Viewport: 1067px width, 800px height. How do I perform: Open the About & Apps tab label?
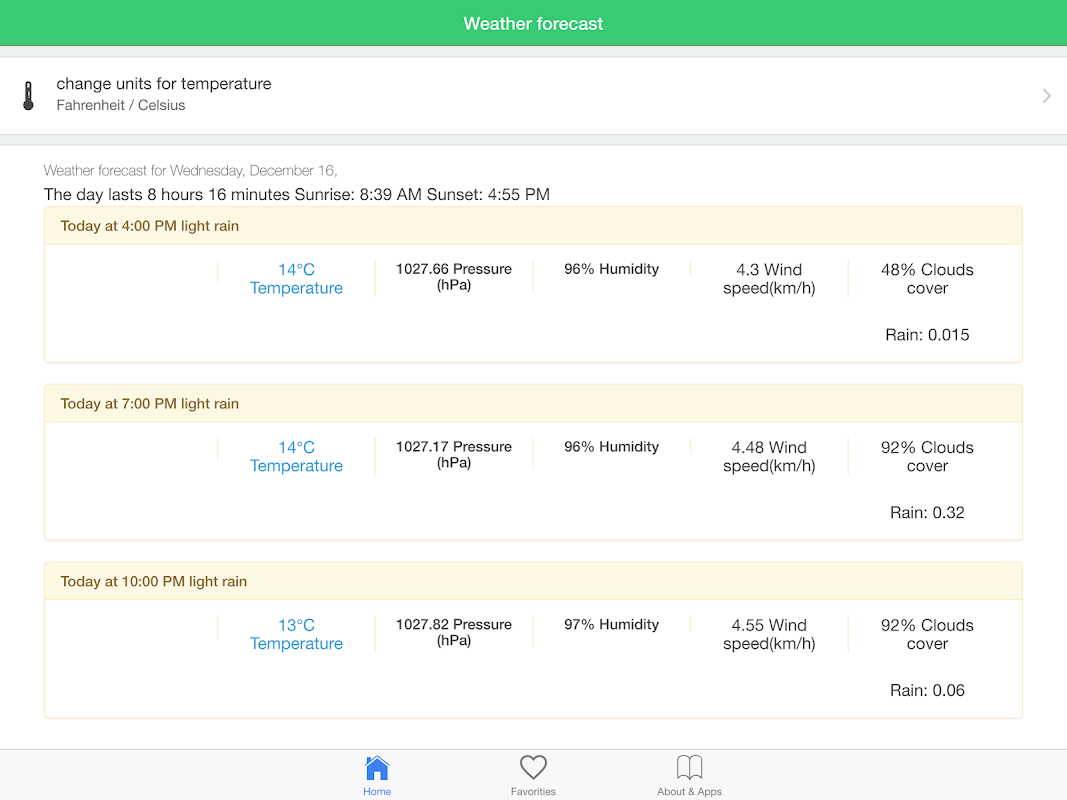[x=690, y=792]
